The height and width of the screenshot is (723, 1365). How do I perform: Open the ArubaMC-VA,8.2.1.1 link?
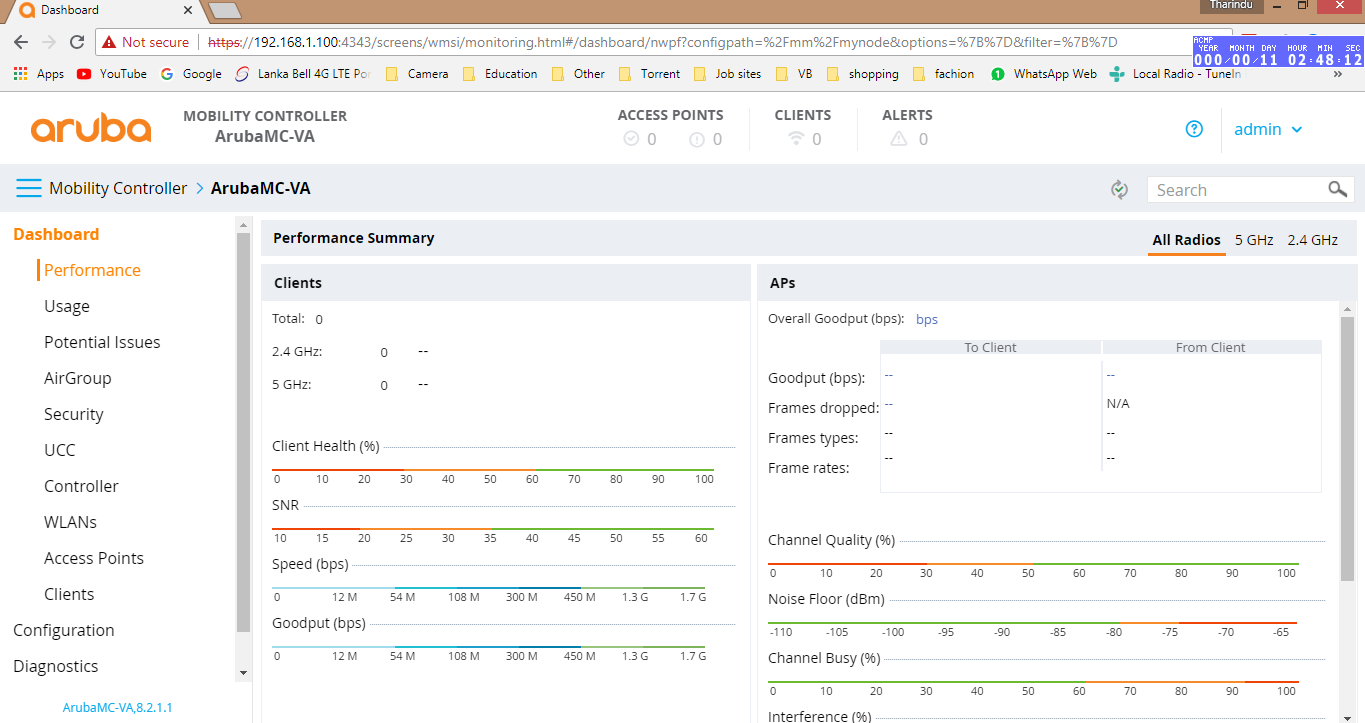(117, 707)
